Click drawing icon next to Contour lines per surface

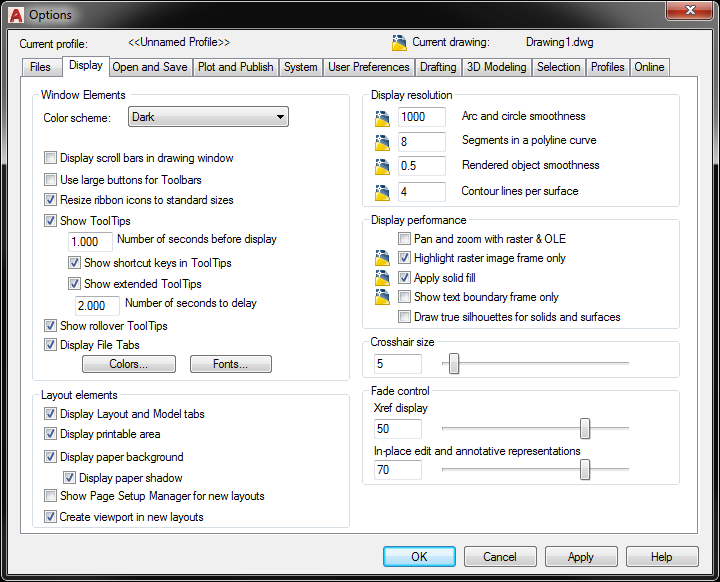tap(382, 192)
